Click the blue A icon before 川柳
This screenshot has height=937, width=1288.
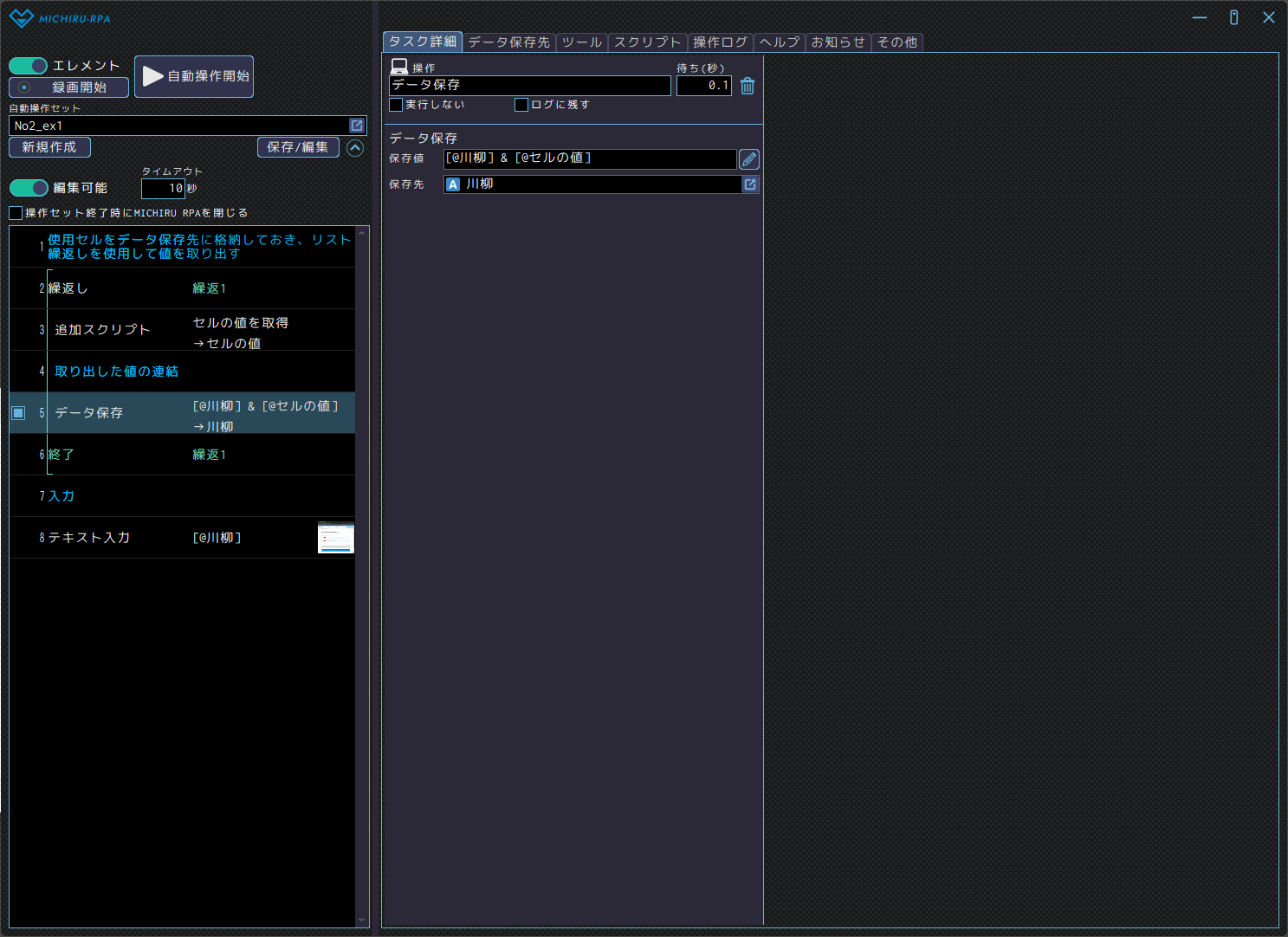point(453,184)
